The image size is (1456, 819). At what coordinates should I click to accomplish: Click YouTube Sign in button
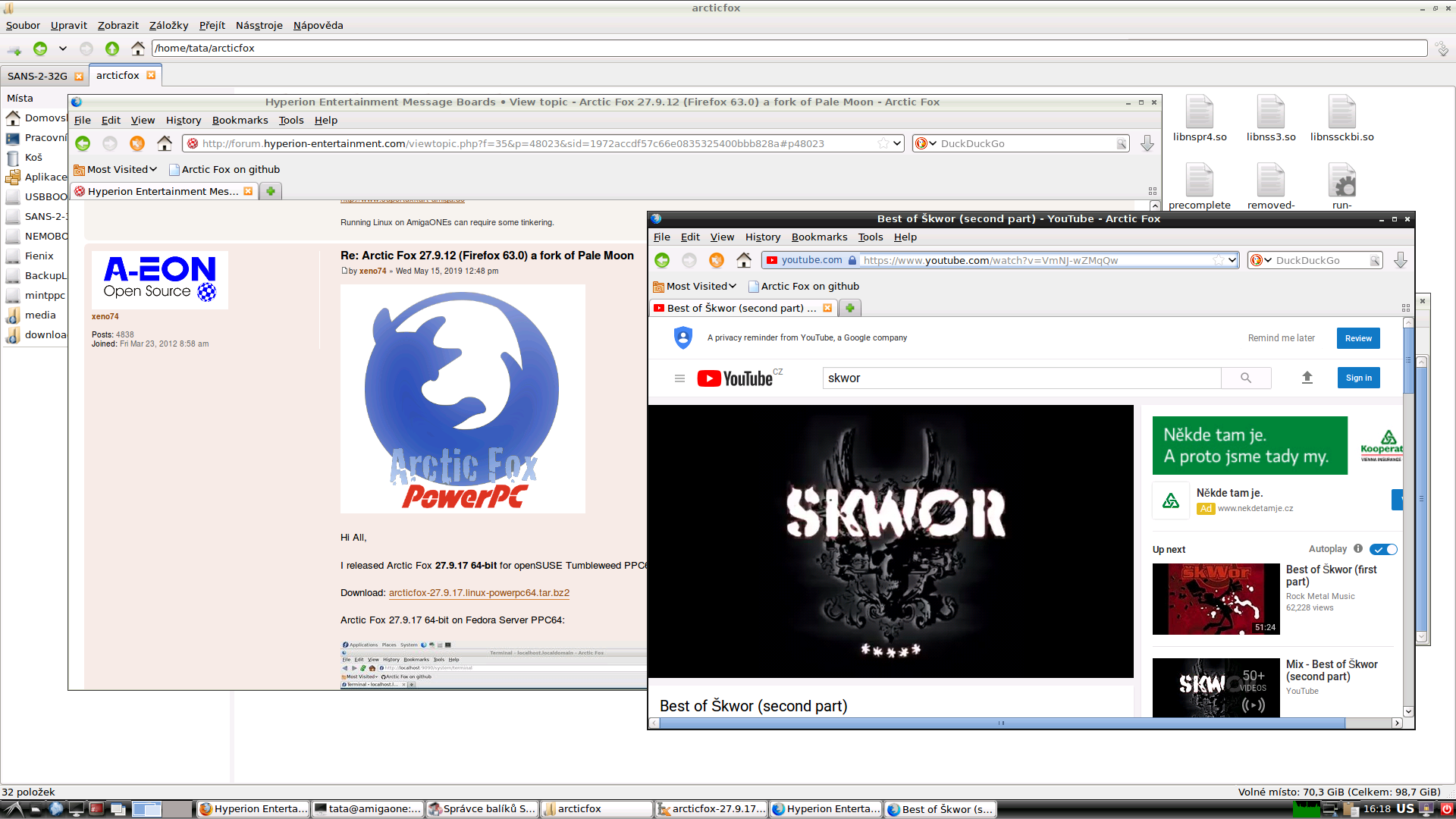tap(1358, 378)
